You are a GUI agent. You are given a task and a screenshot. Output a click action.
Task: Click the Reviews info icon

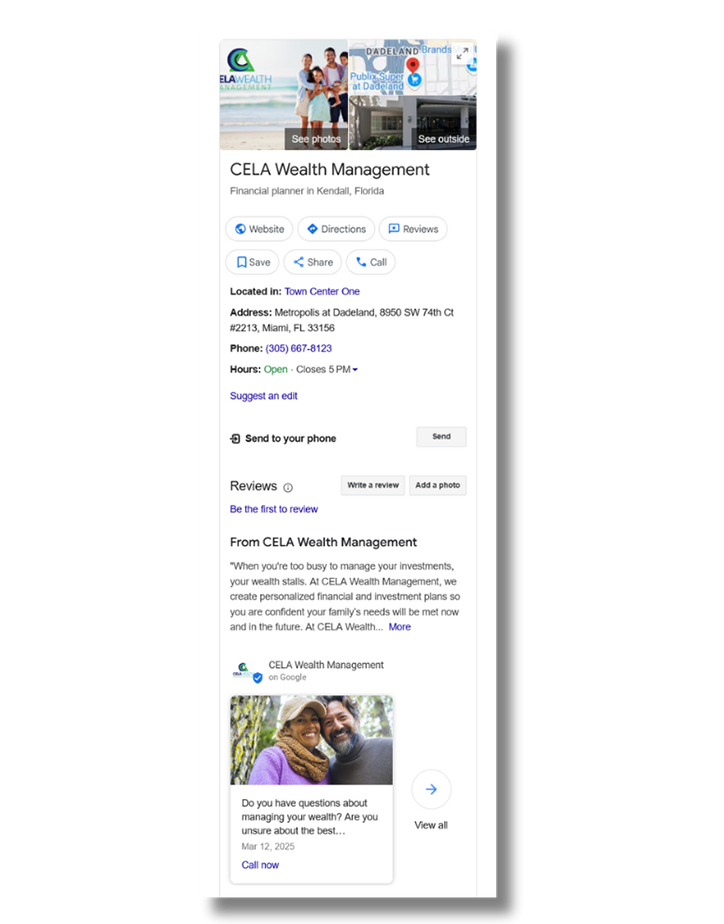tap(288, 487)
